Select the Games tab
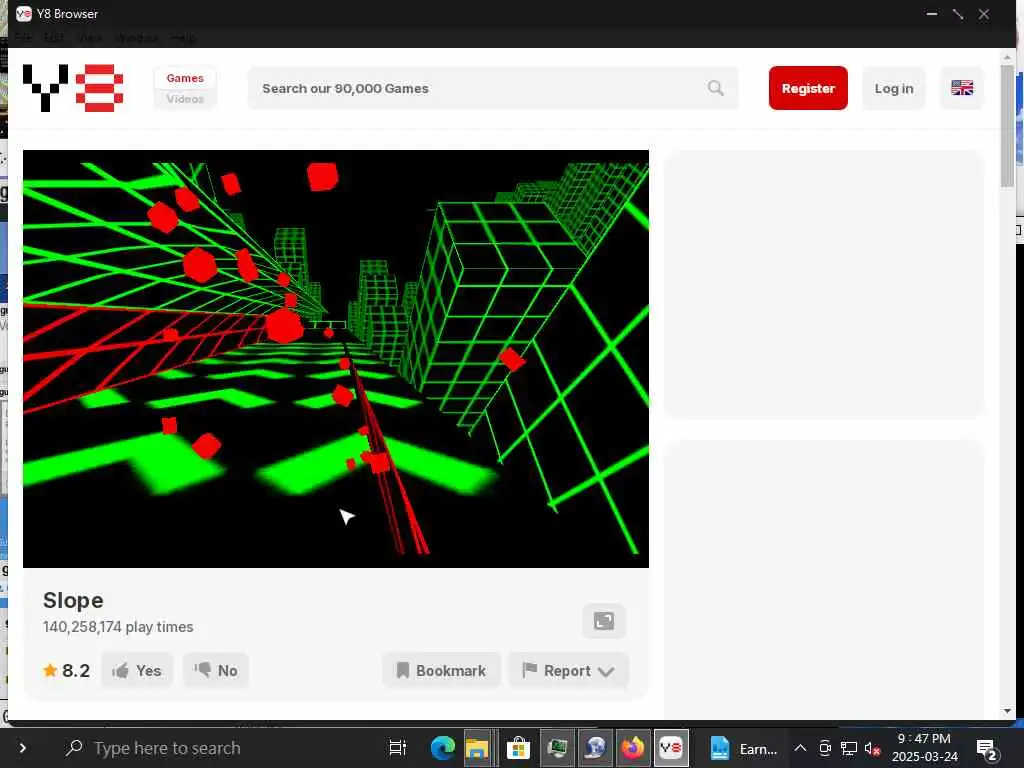Screen dimensions: 1024x768 pos(185,78)
